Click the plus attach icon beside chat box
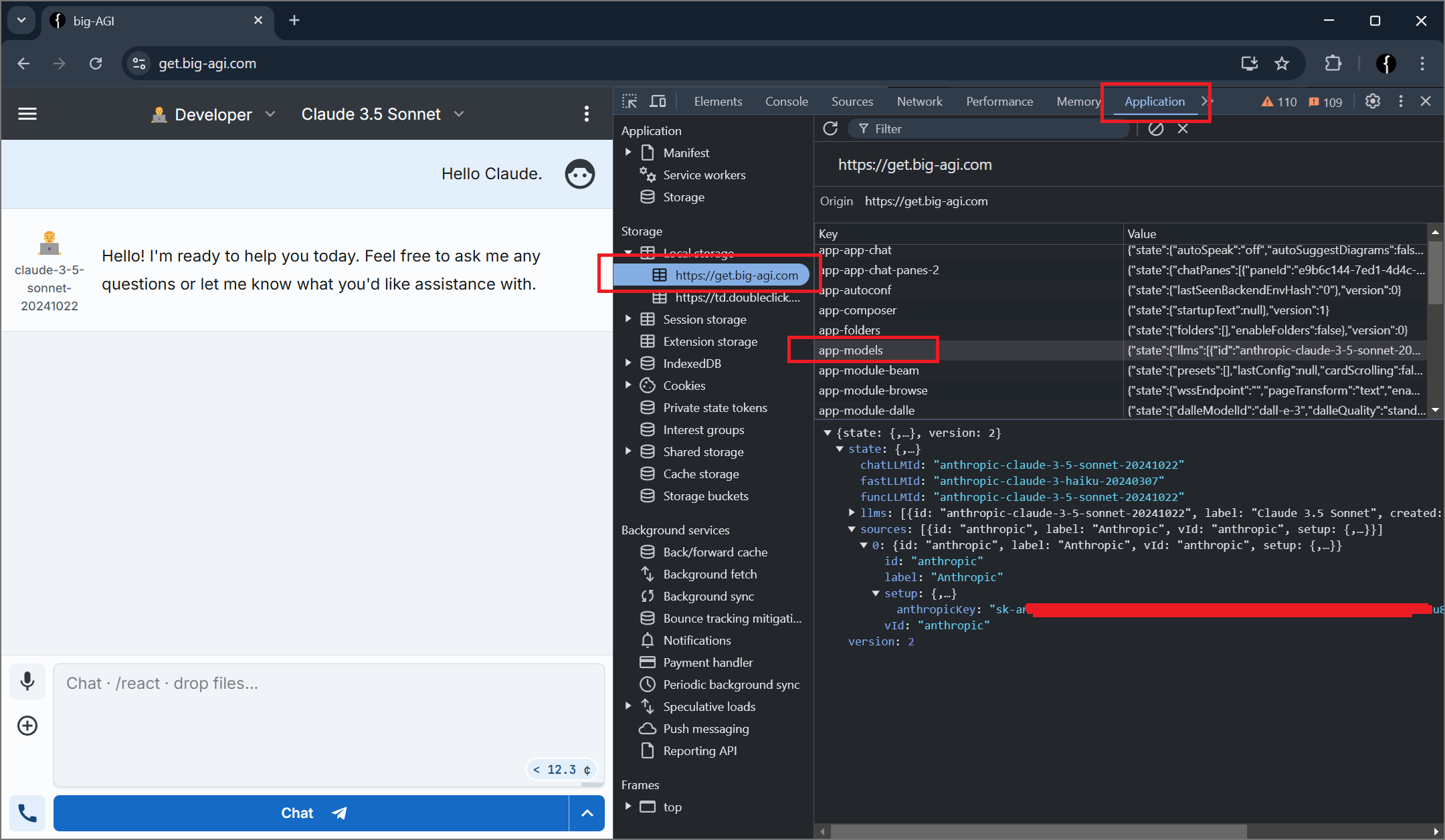 point(27,726)
